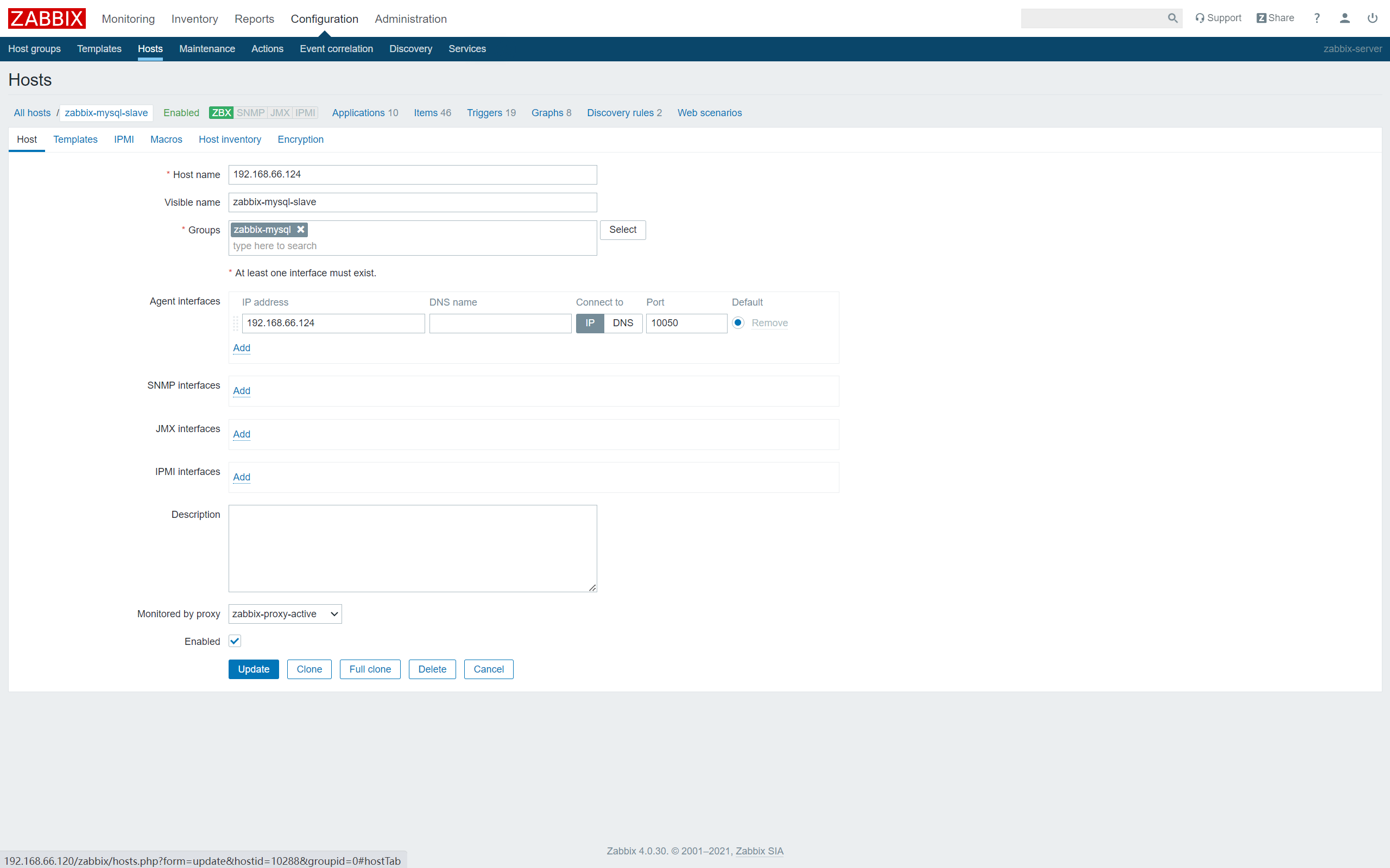
Task: Switch to the Macros tab
Action: coord(166,140)
